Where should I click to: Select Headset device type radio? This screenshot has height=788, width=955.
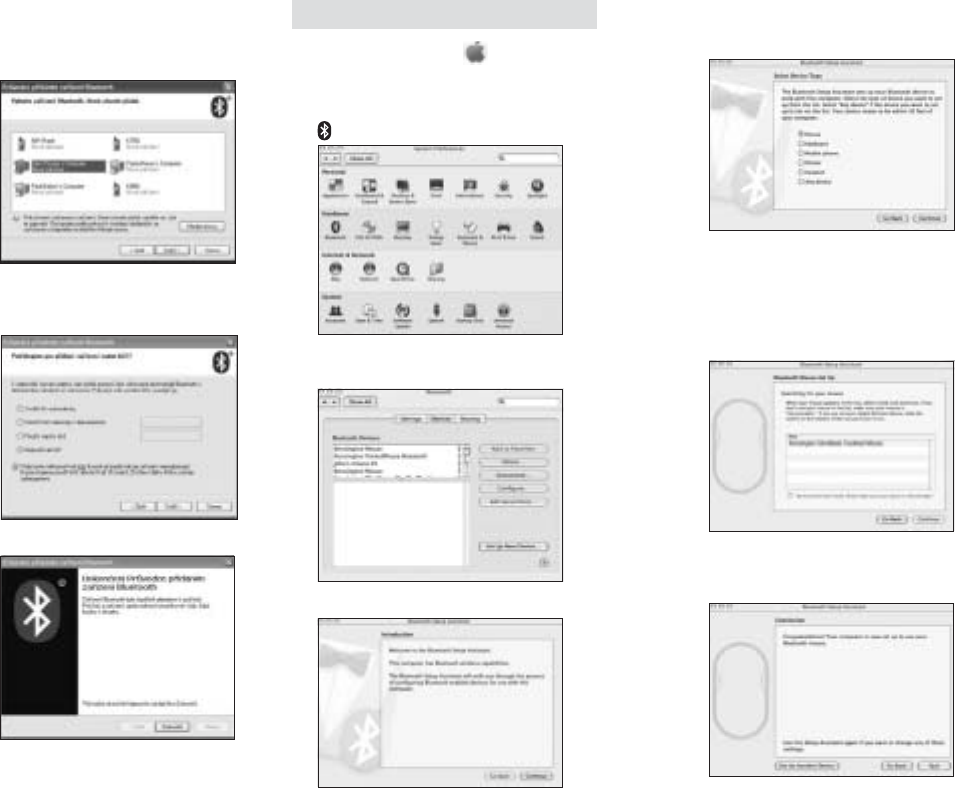(801, 172)
